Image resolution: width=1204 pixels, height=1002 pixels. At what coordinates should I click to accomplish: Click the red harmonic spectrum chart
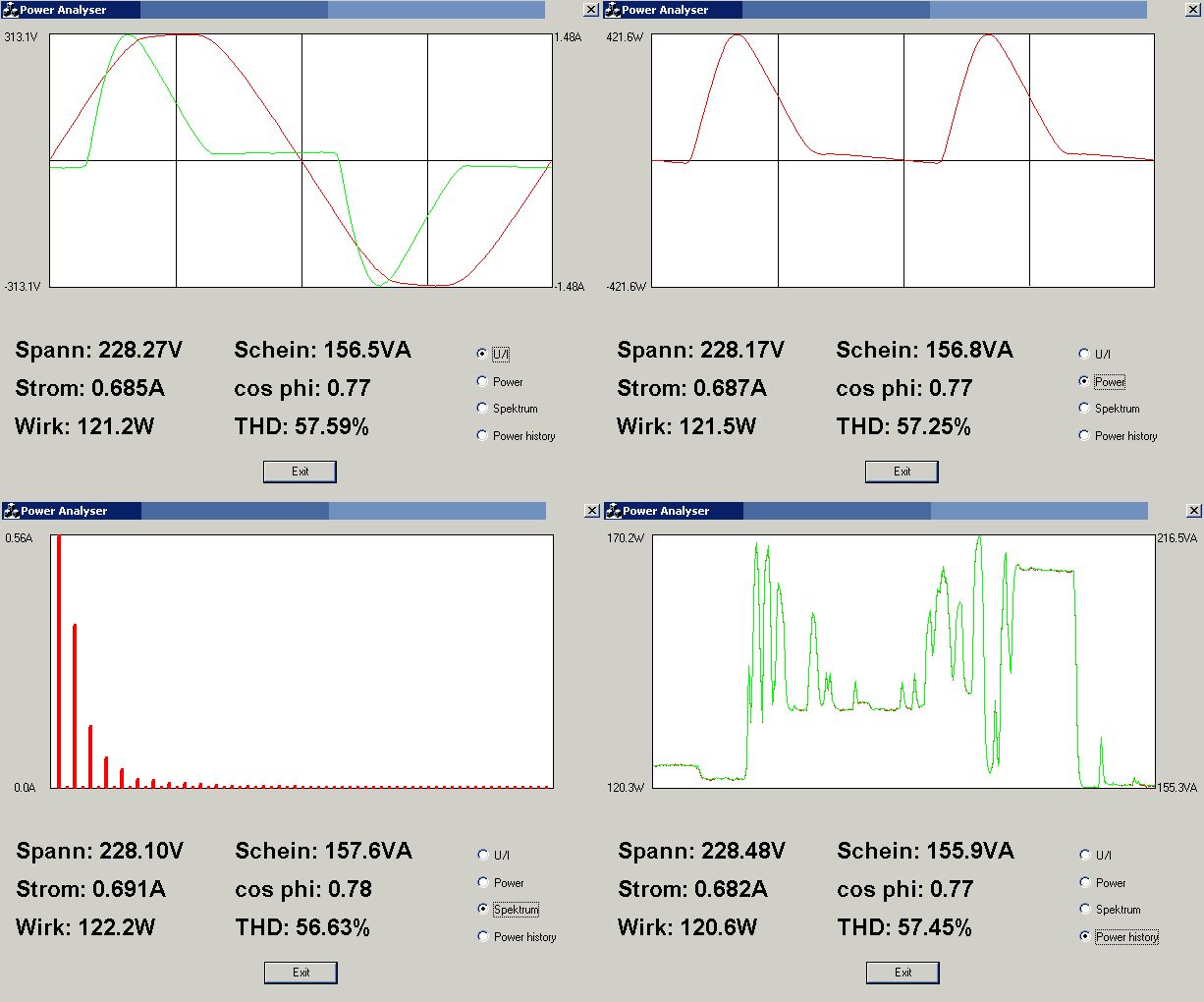point(302,661)
